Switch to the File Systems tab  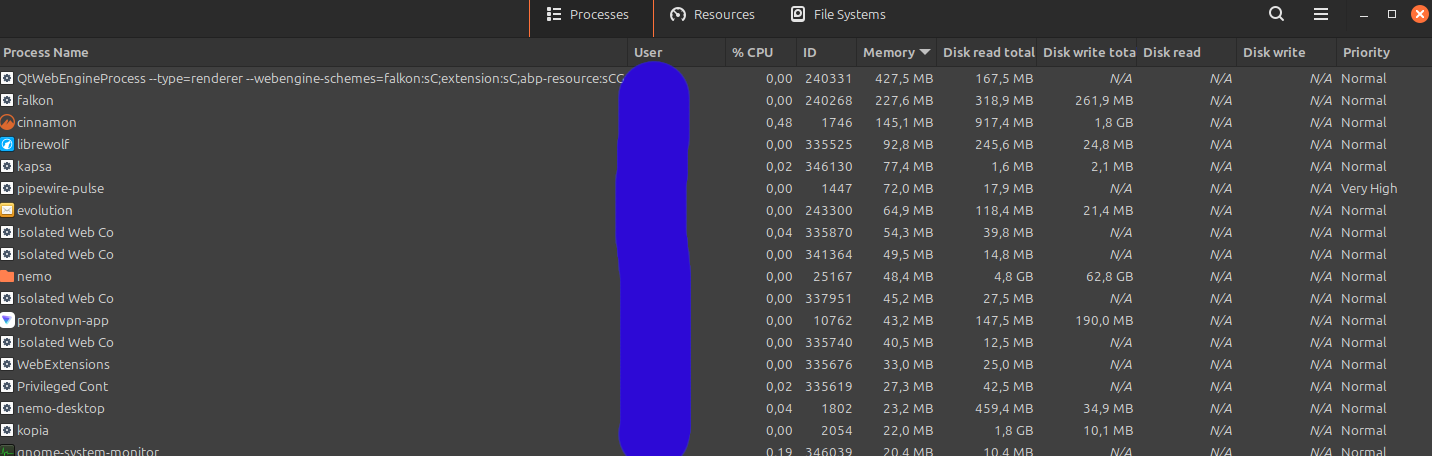pos(838,15)
